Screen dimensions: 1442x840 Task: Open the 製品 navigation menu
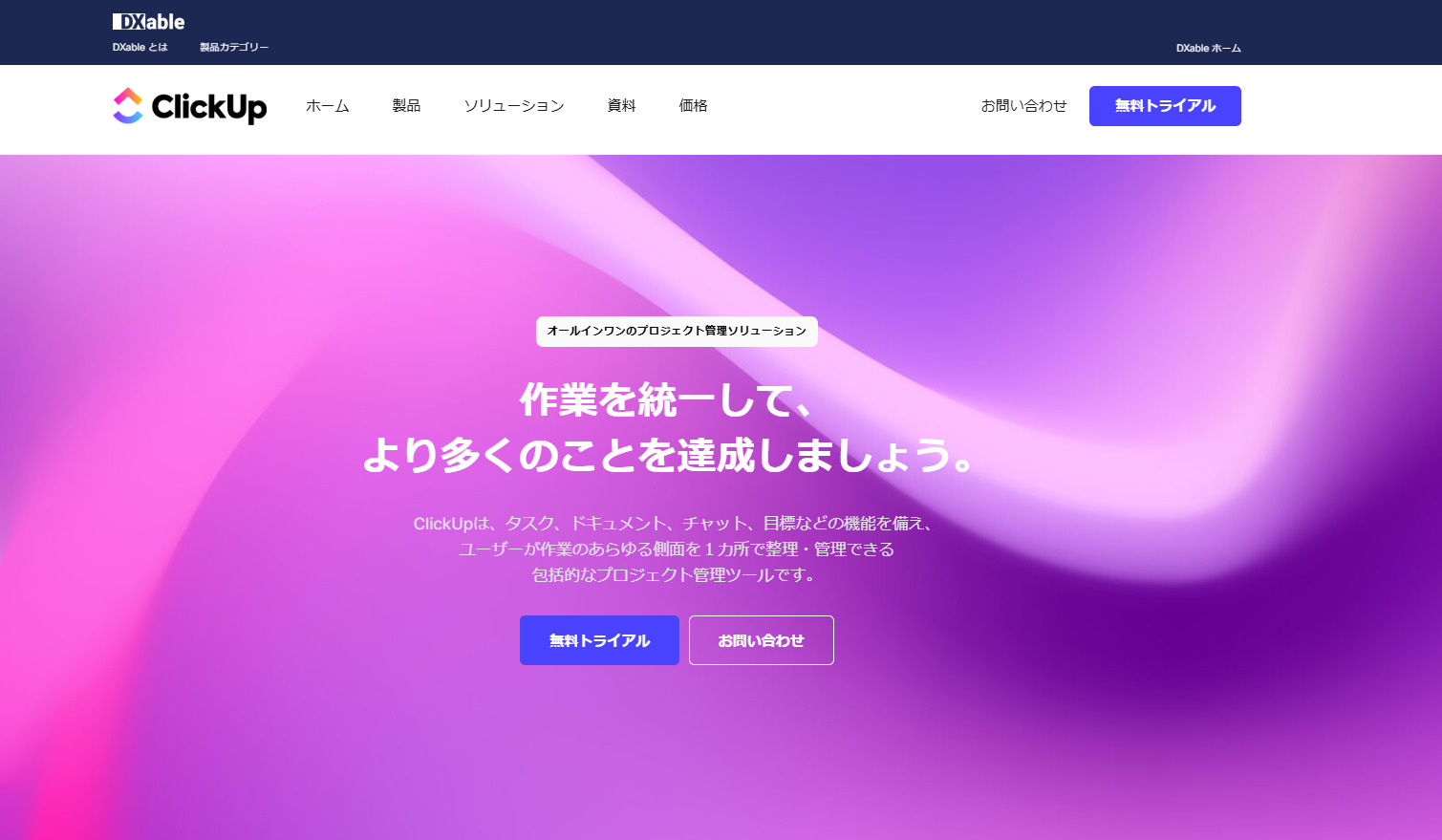click(x=406, y=106)
